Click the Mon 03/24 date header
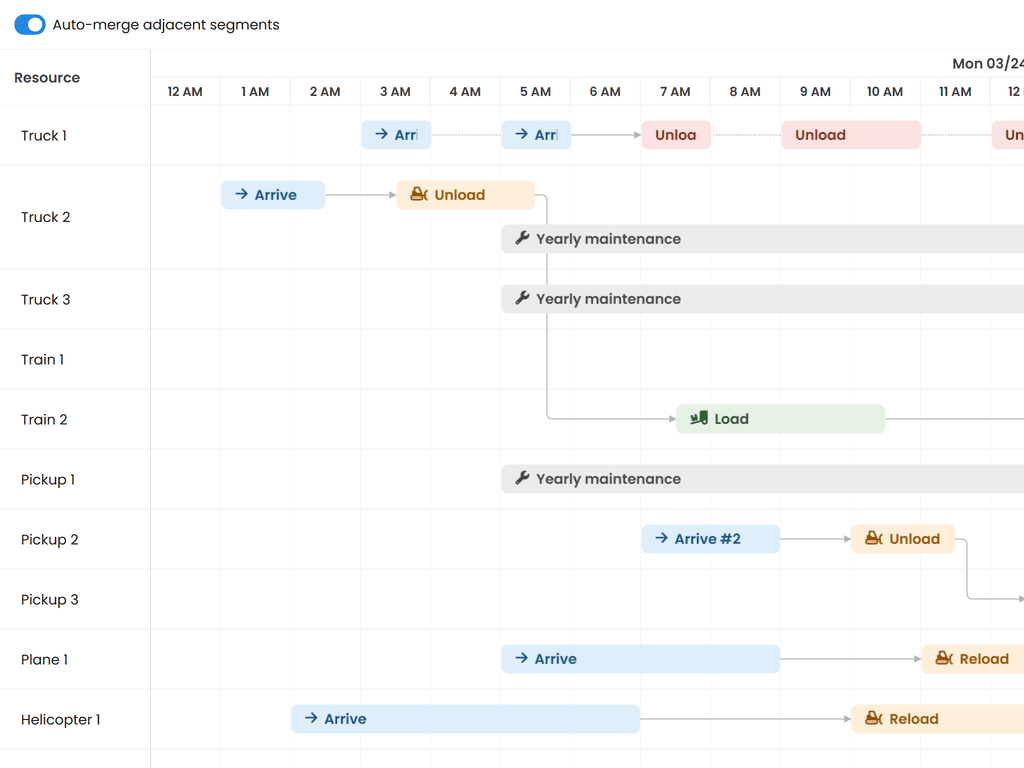1024x768 pixels. [987, 64]
